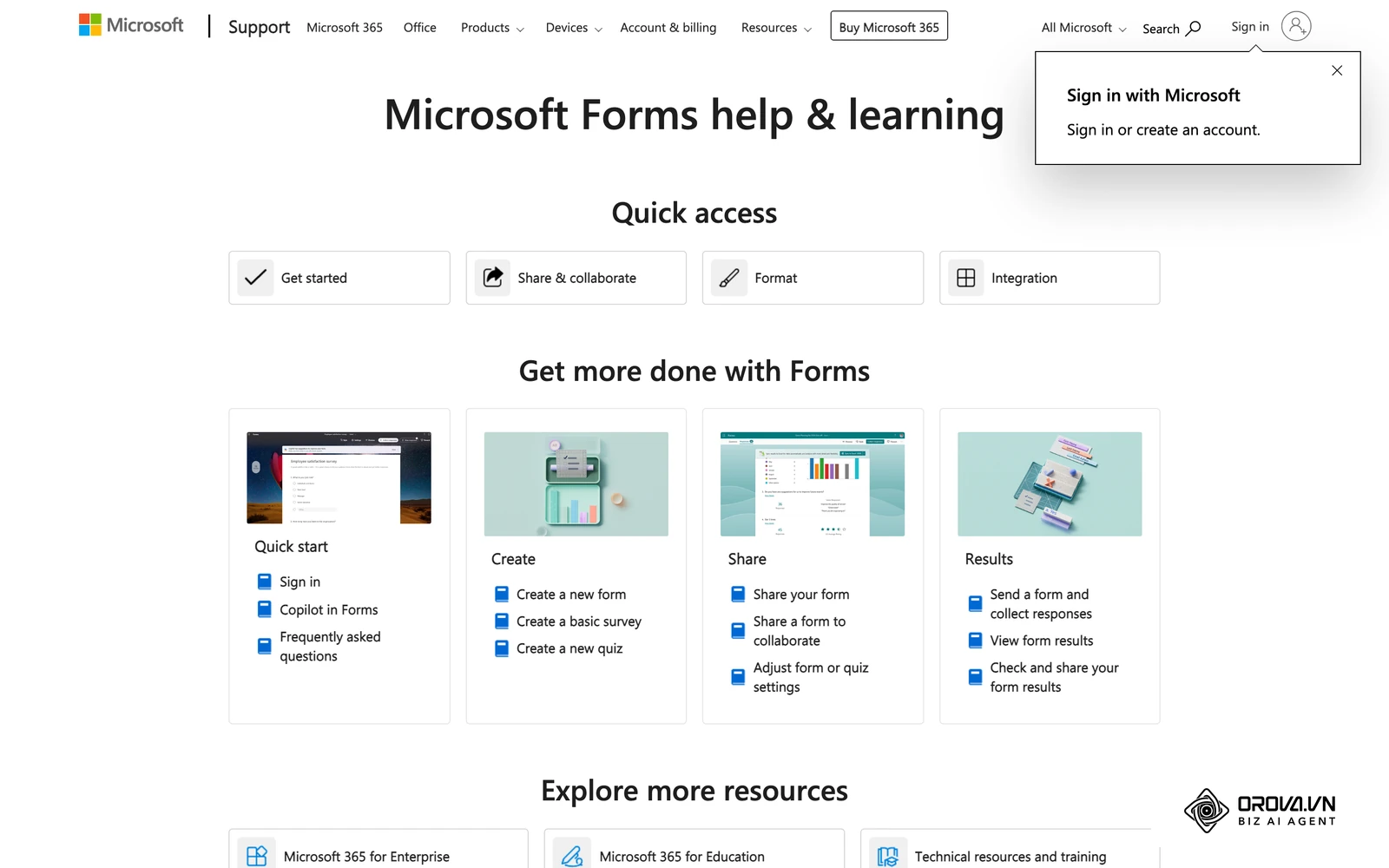
Task: Expand the Resources dropdown menu
Action: [x=776, y=28]
